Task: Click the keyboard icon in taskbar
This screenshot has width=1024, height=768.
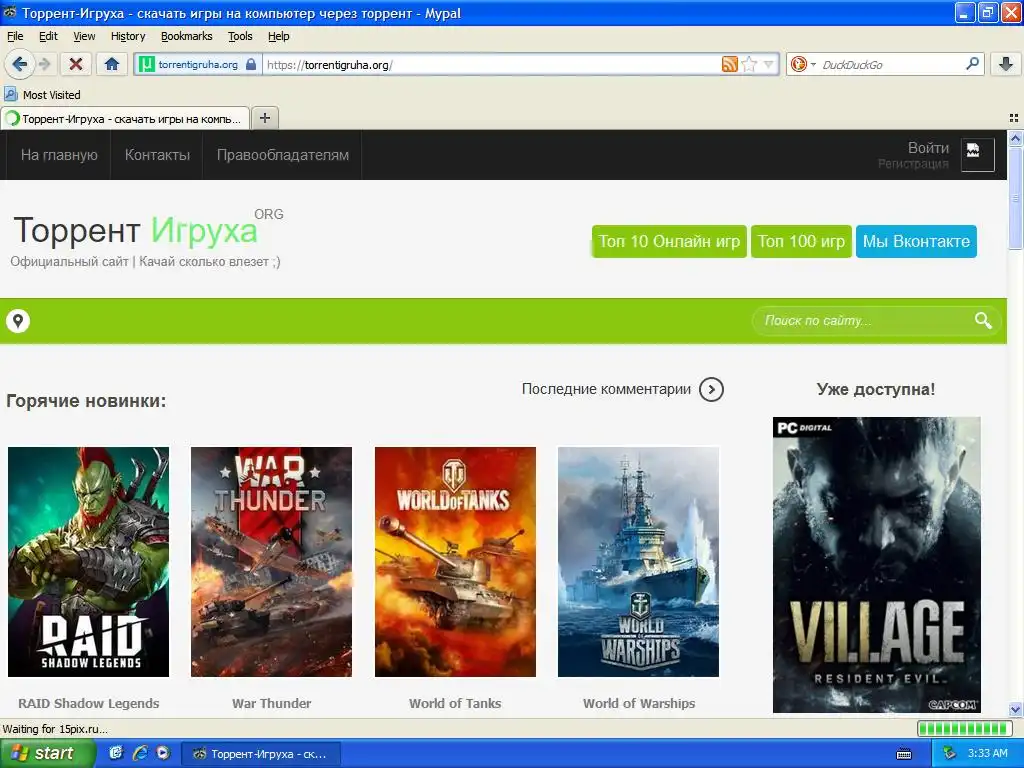Action: click(904, 754)
